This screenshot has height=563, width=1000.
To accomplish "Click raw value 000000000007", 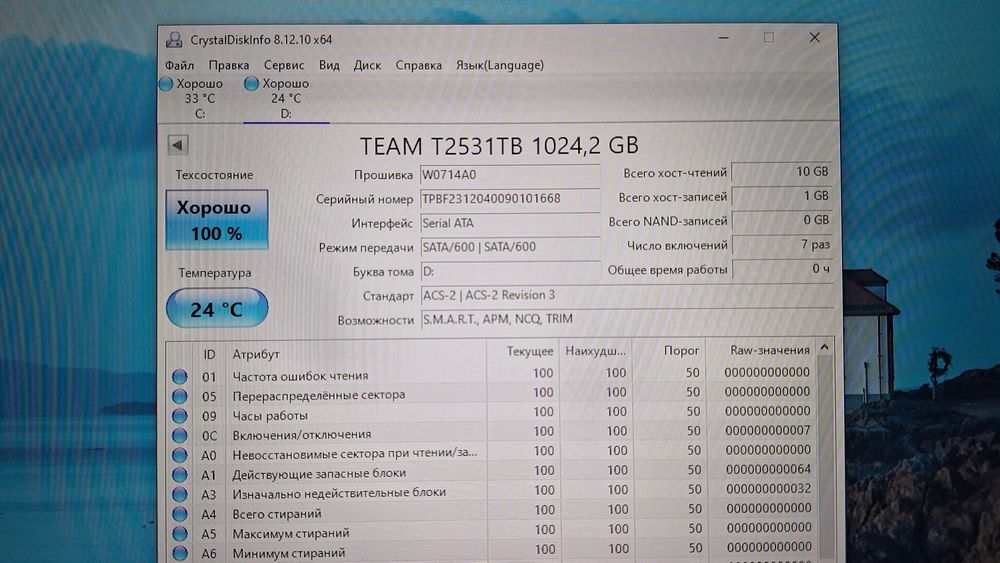I will point(768,431).
